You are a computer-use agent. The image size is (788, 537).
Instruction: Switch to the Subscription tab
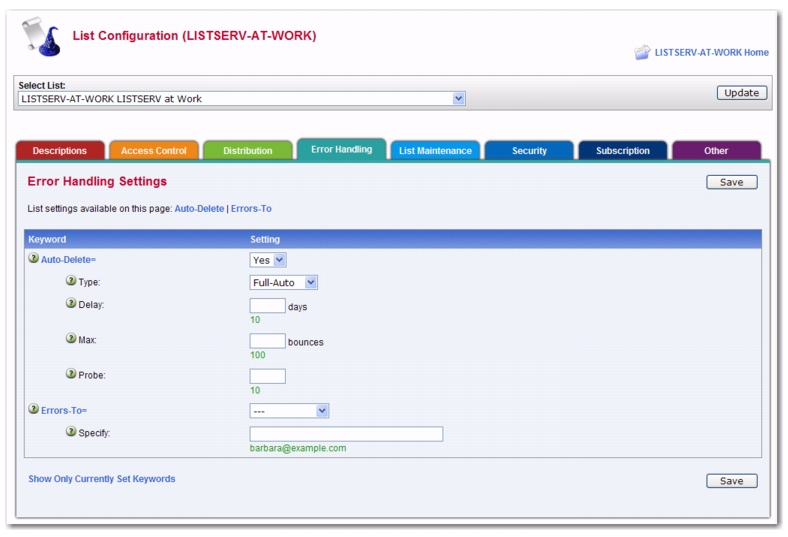point(623,151)
